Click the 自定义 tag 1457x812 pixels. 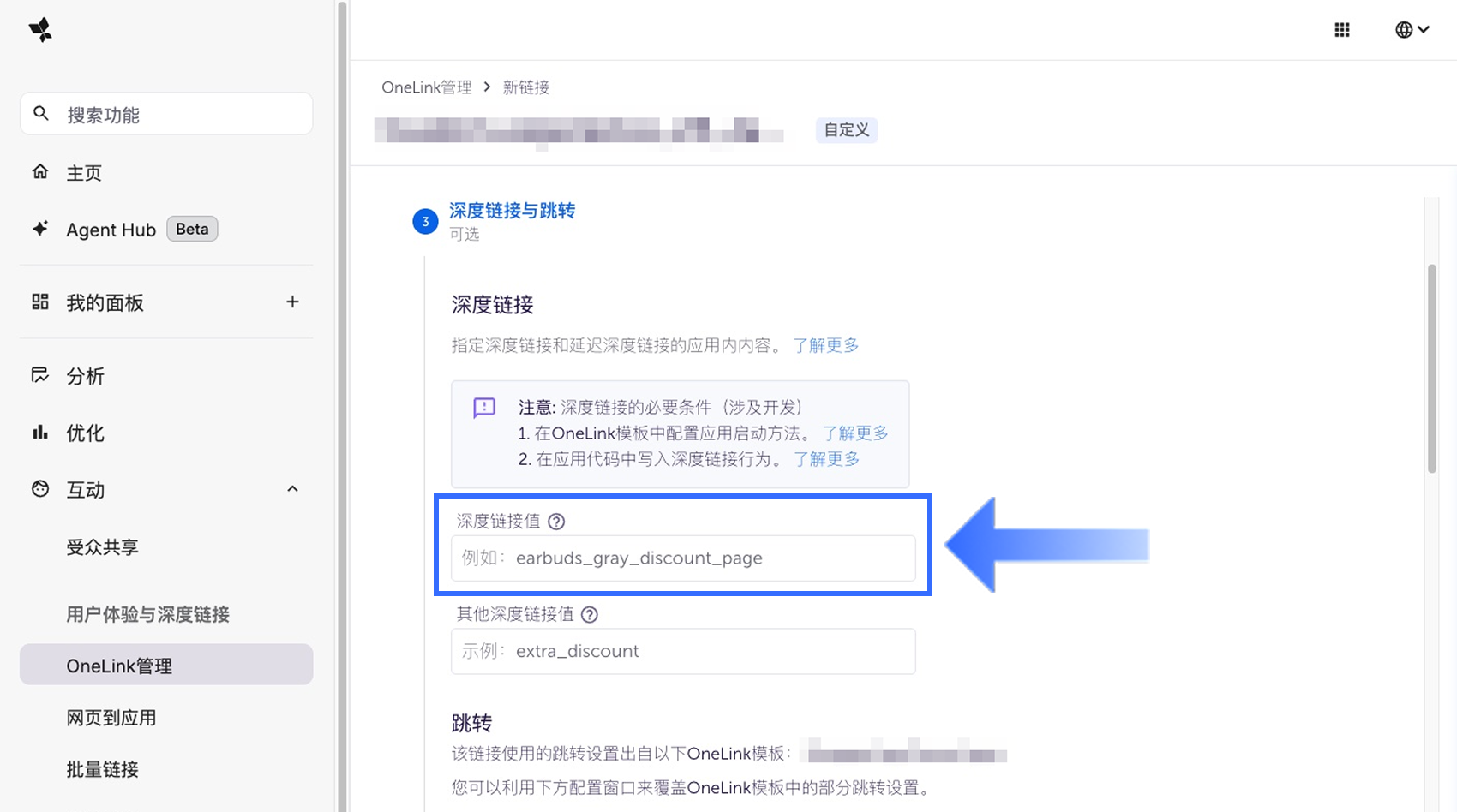[x=847, y=130]
